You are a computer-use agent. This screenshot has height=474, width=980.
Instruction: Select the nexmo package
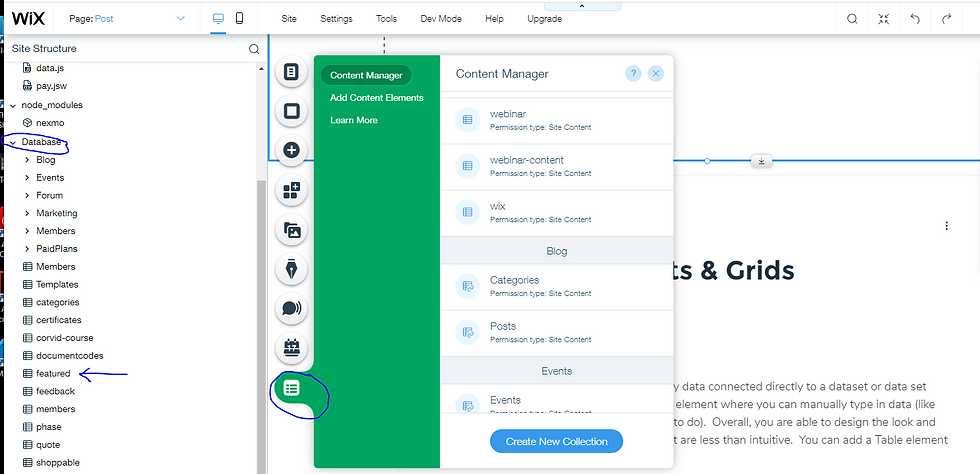point(49,123)
